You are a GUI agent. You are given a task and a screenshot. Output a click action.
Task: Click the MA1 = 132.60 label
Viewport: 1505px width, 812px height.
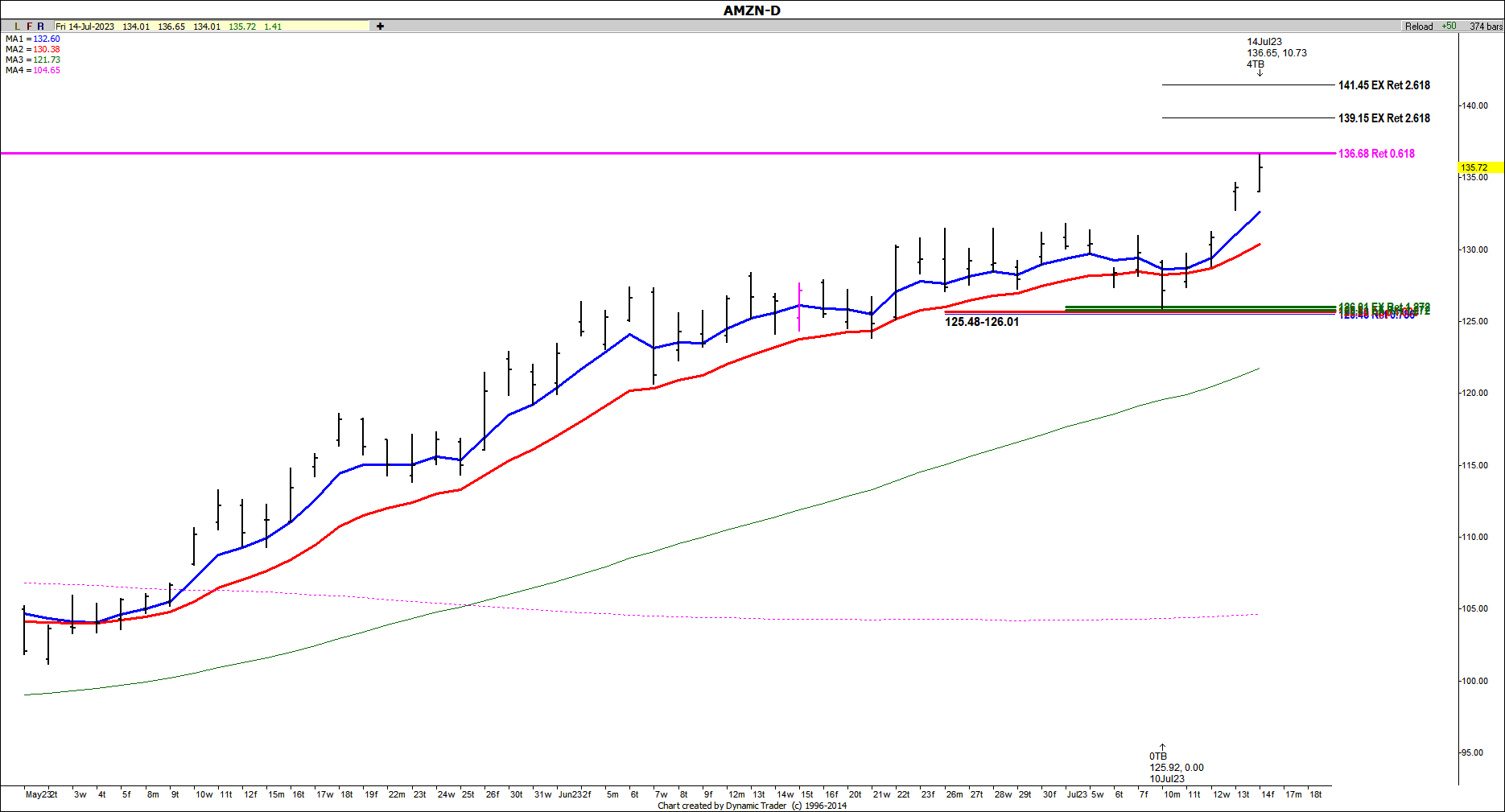coord(32,39)
